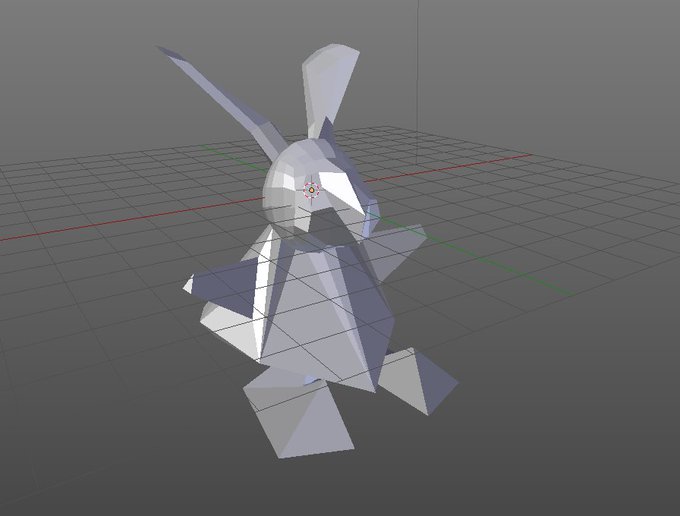Click the 3D cursor on the rabbit's head
The width and height of the screenshot is (680, 516).
(311, 189)
